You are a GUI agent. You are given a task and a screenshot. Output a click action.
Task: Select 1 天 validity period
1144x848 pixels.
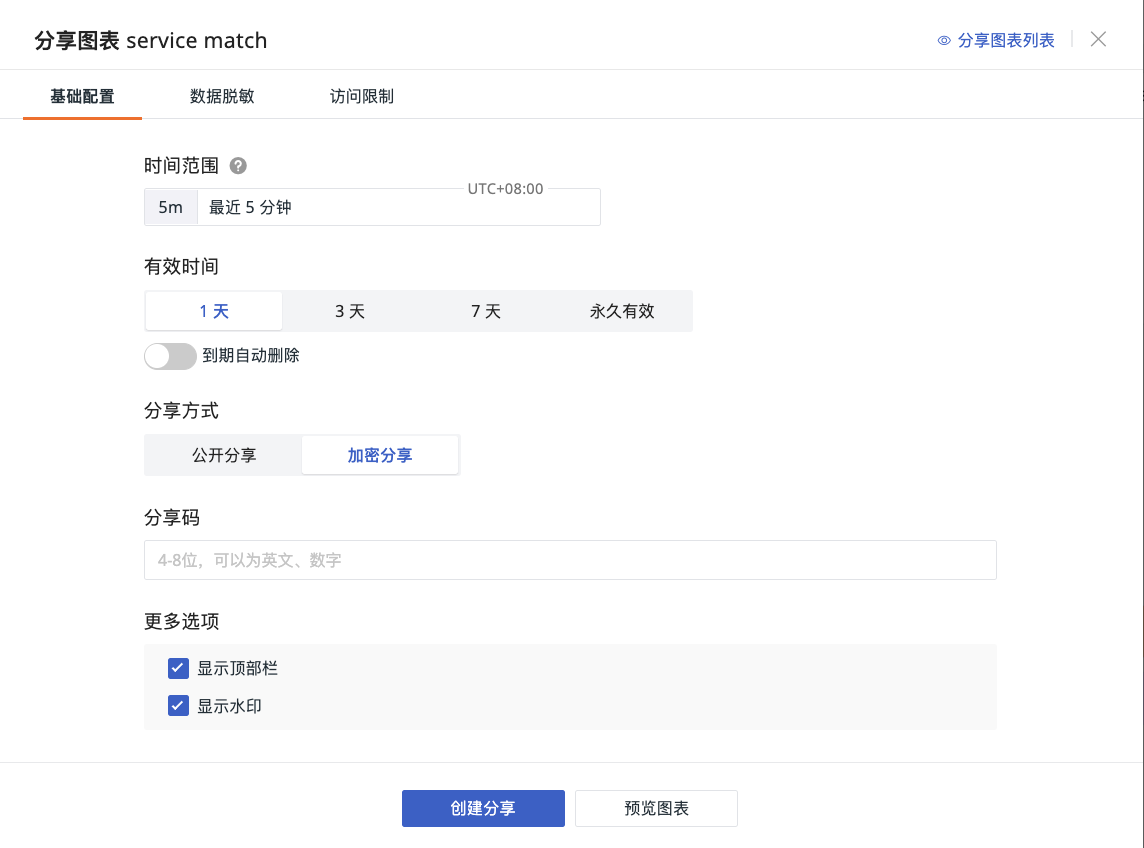click(x=214, y=311)
